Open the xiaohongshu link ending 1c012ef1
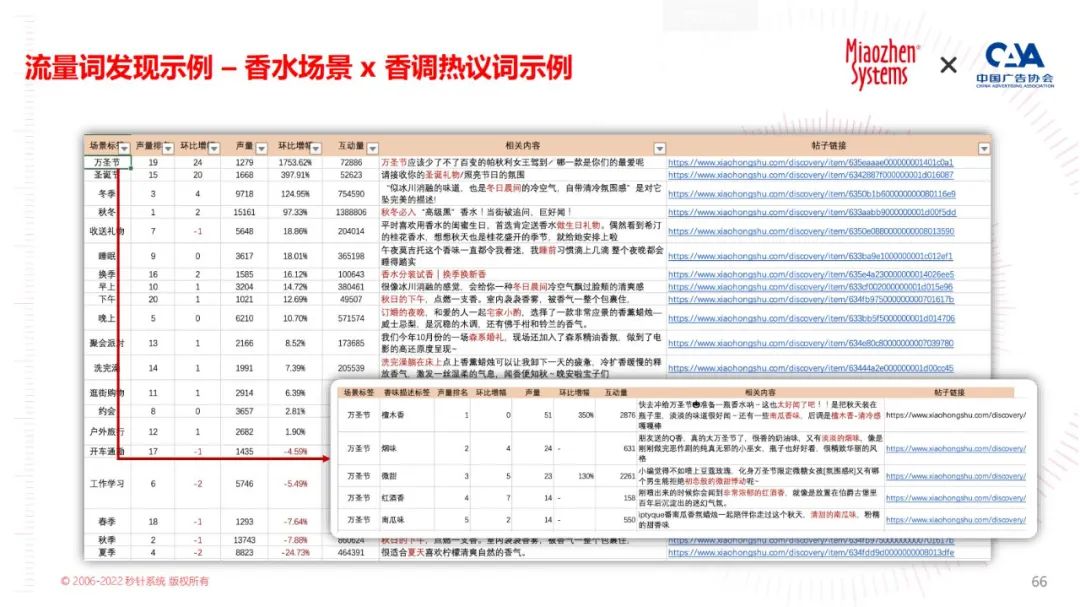The width and height of the screenshot is (1080, 607). [x=811, y=256]
